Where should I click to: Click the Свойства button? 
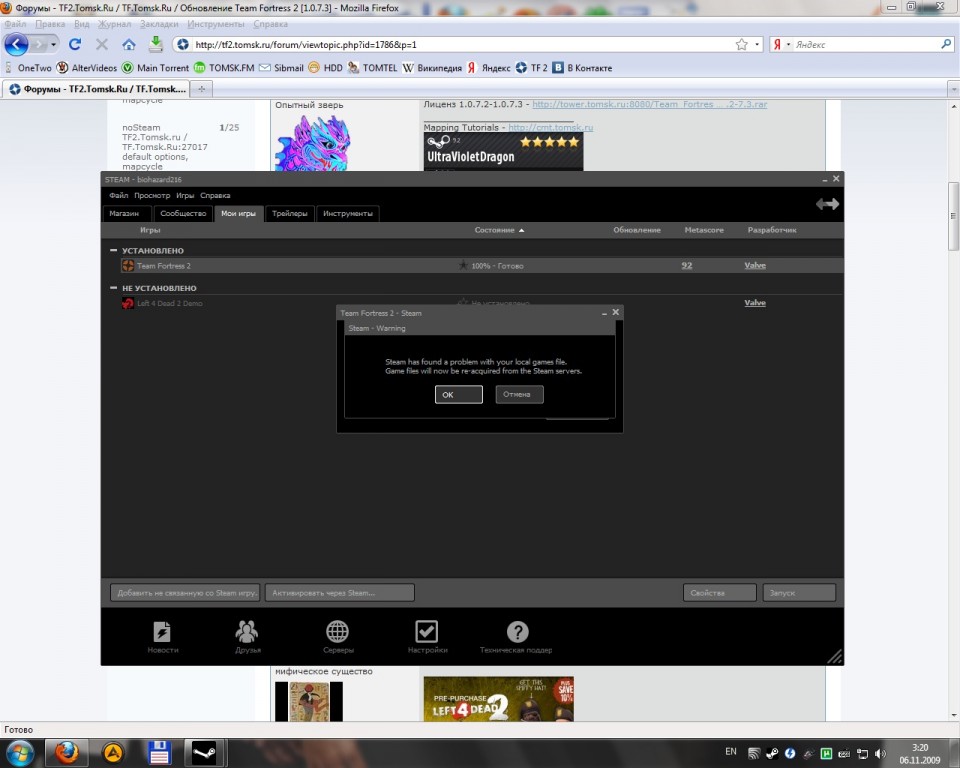(x=719, y=593)
